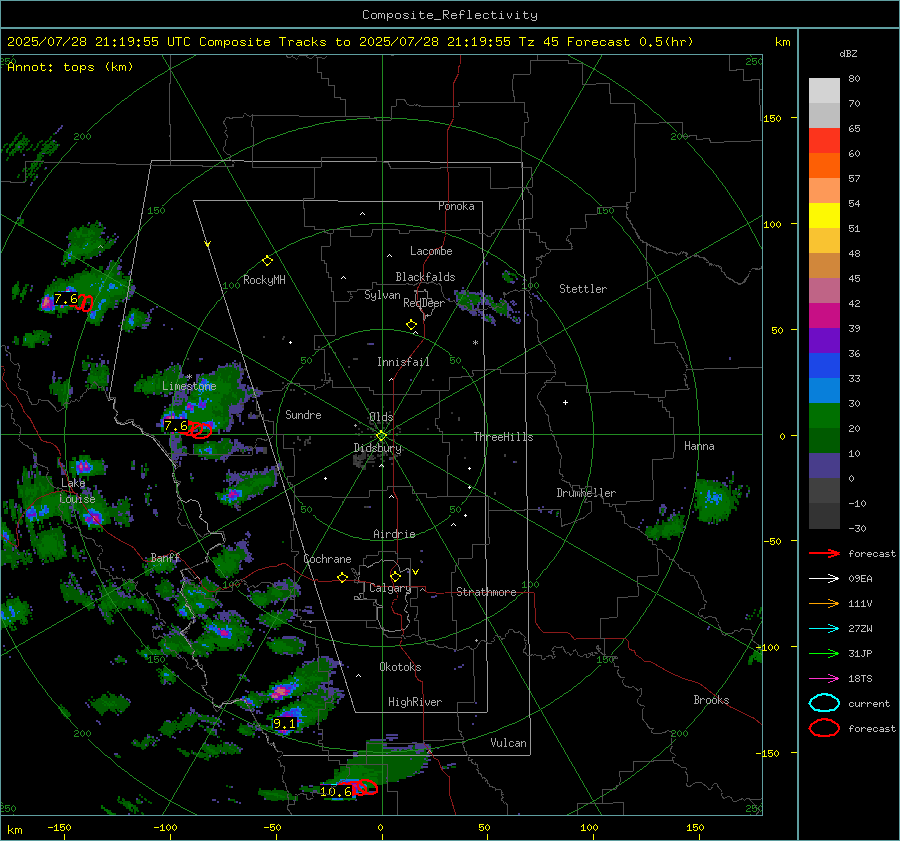The image size is (900, 841).
Task: Click the 7.6 label near Limestone
Action: click(x=176, y=425)
